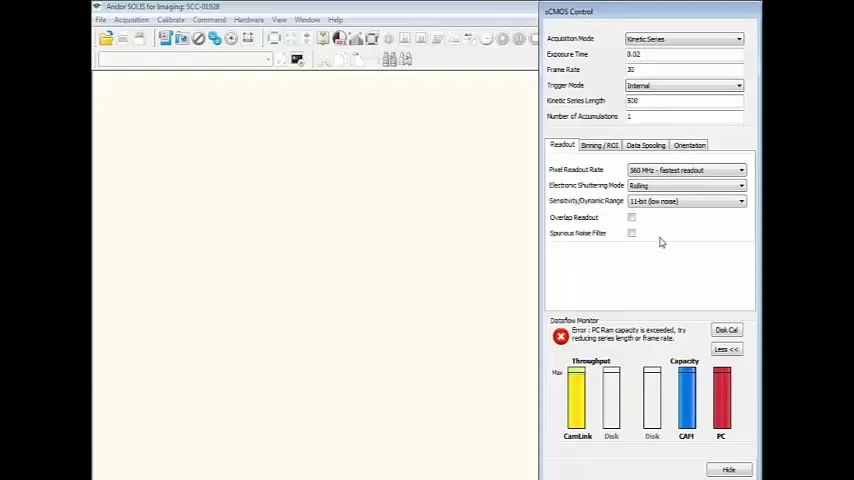854x480 pixels.
Task: Open the Window menu
Action: click(307, 20)
